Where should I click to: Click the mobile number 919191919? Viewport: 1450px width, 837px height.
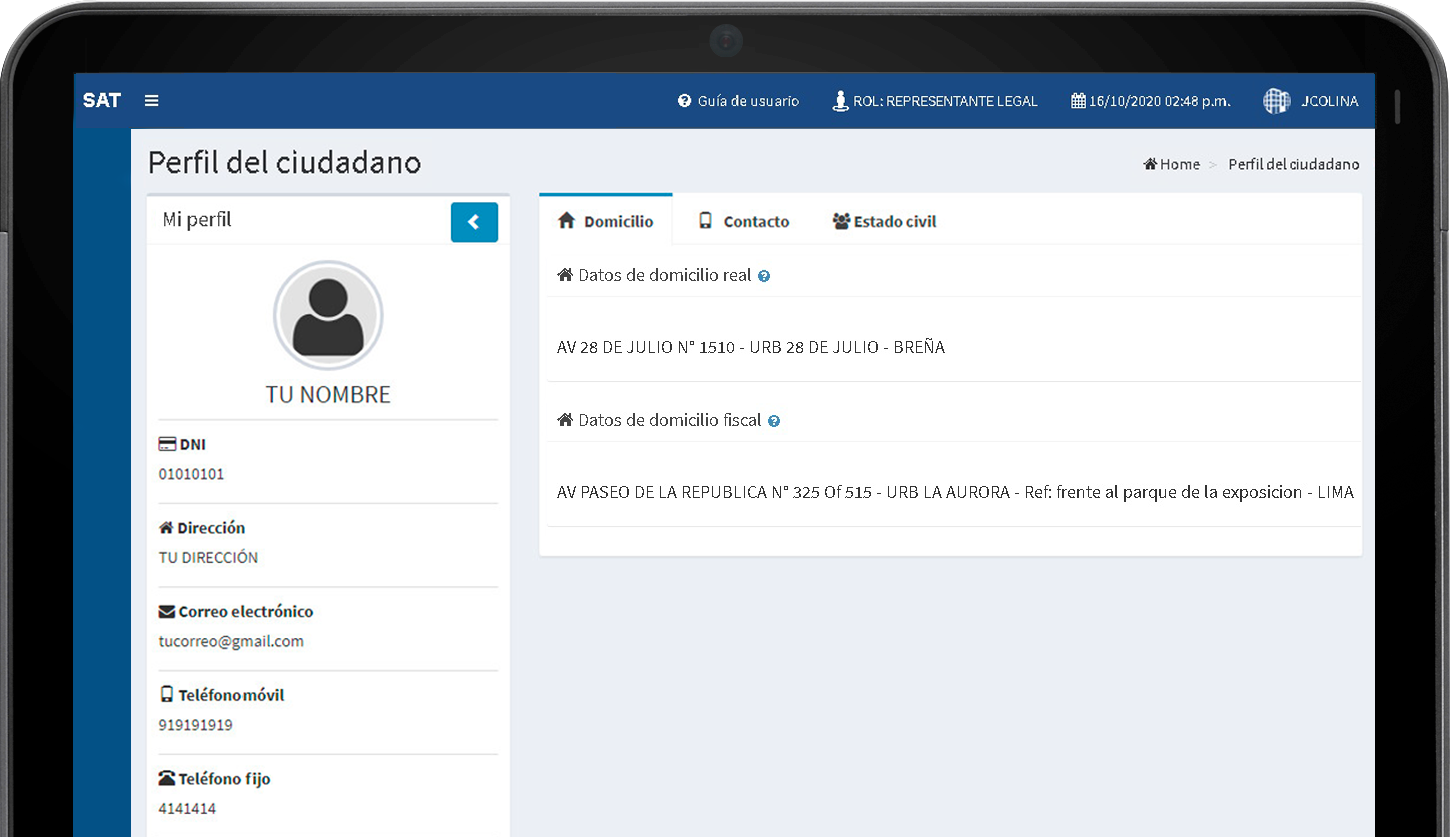point(196,725)
